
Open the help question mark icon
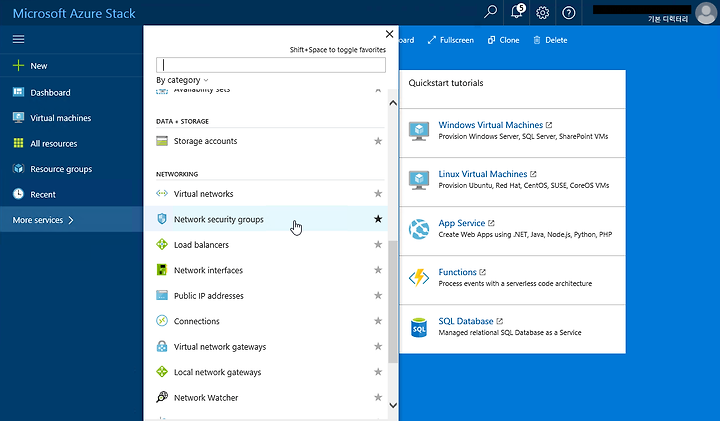click(568, 12)
